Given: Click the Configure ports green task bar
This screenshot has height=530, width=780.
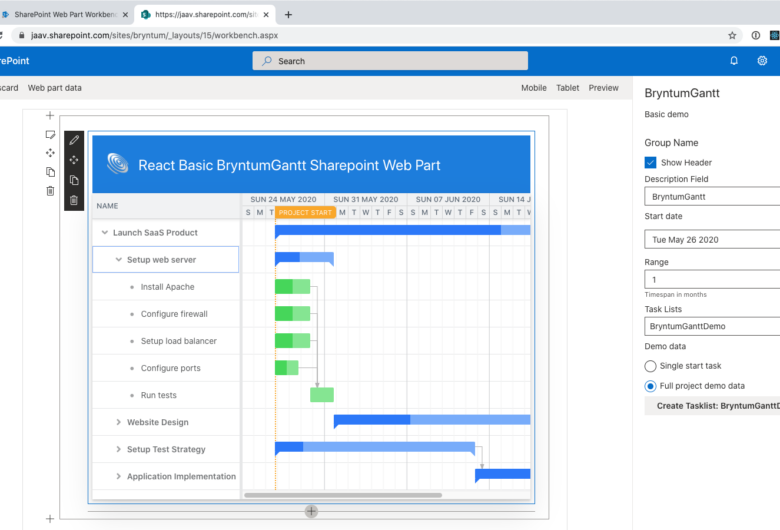Looking at the screenshot, I should tap(287, 368).
